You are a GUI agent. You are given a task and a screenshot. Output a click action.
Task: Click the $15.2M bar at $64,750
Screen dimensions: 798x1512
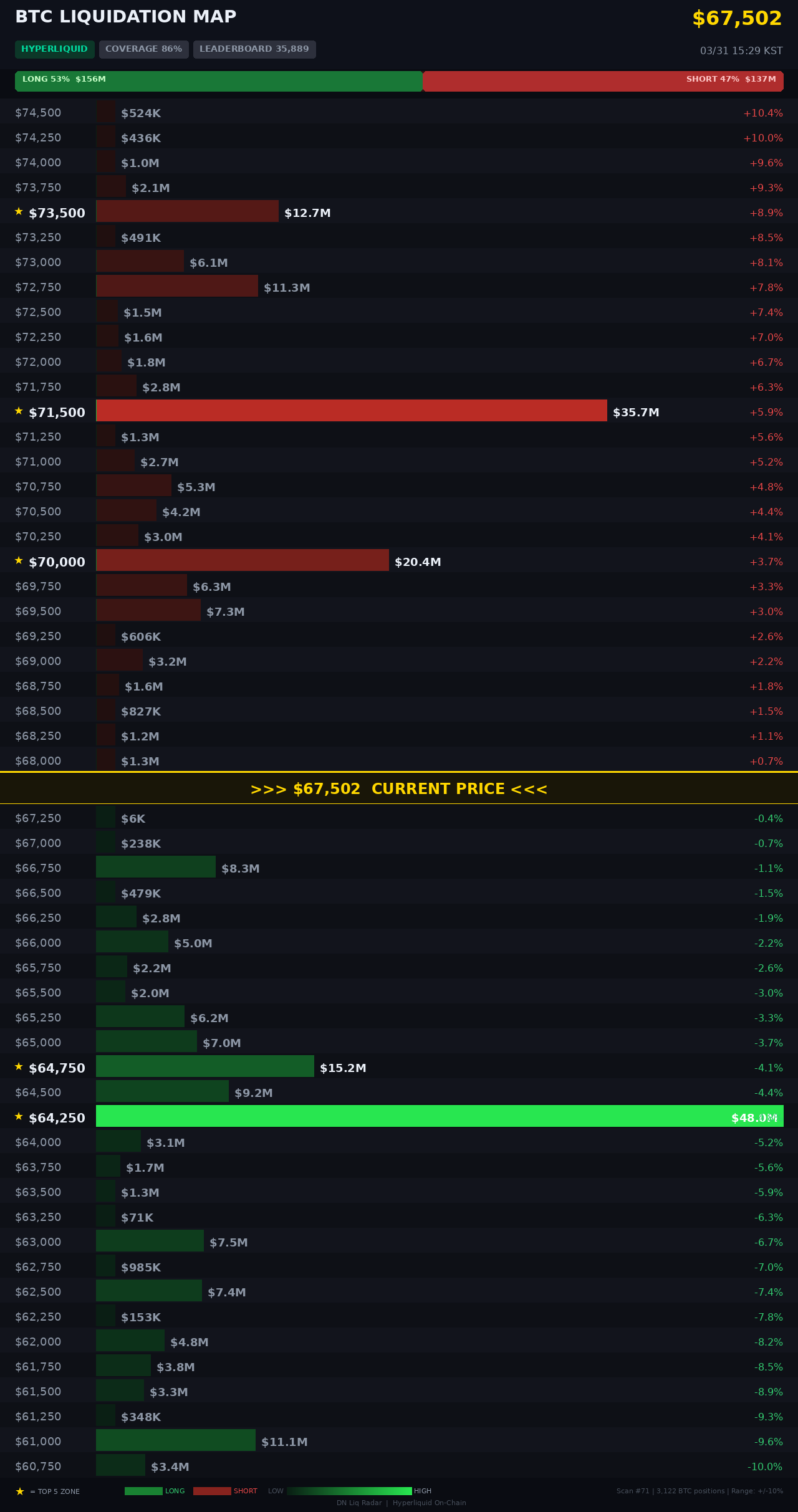[x=205, y=1066]
